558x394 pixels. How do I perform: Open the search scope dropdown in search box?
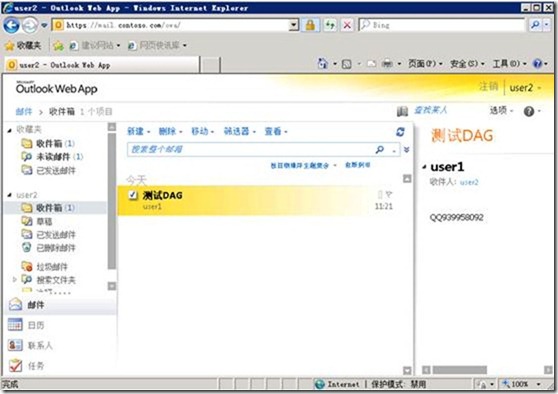point(394,151)
